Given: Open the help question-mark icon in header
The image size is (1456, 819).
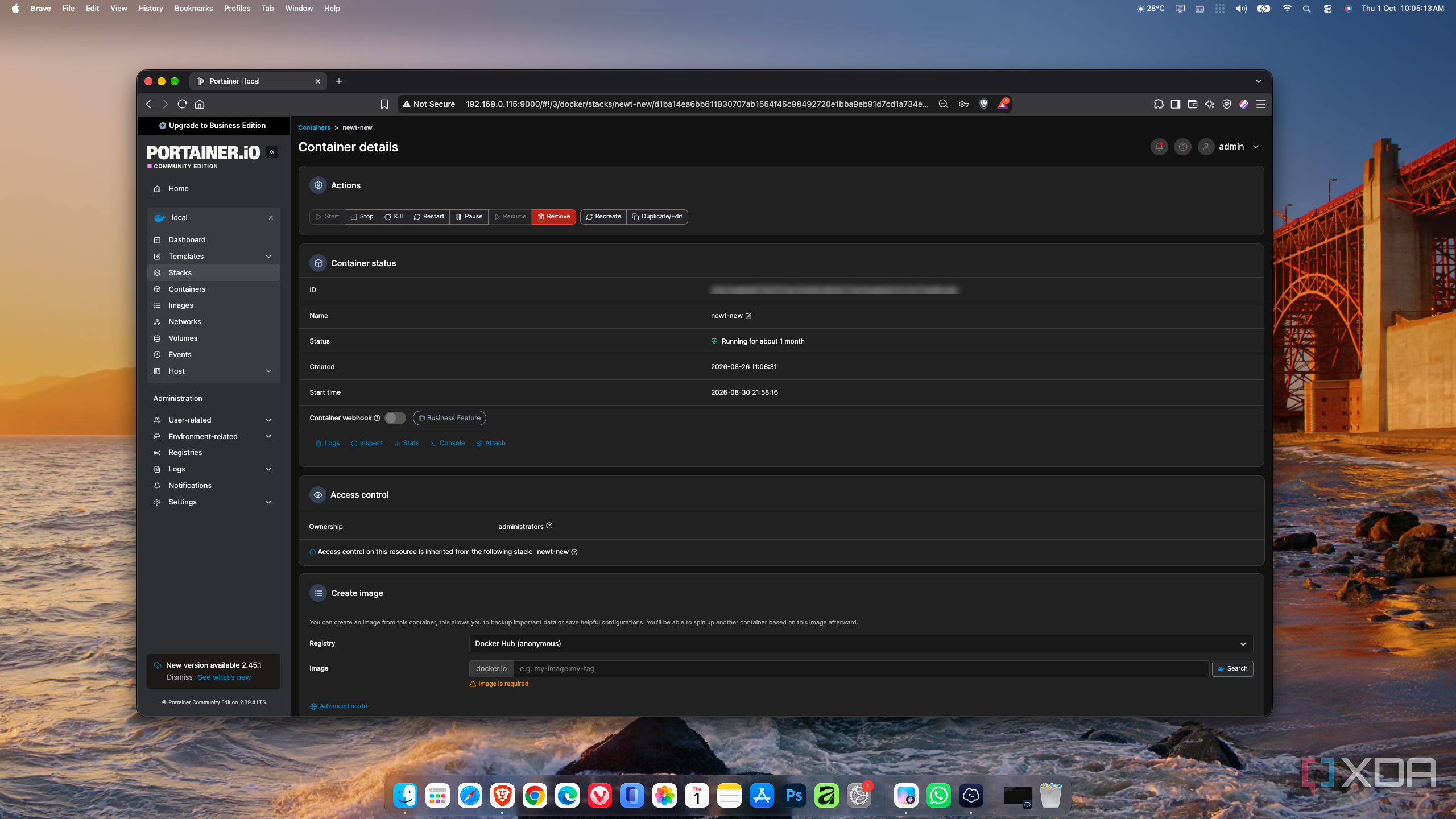Looking at the screenshot, I should pos(1183,147).
